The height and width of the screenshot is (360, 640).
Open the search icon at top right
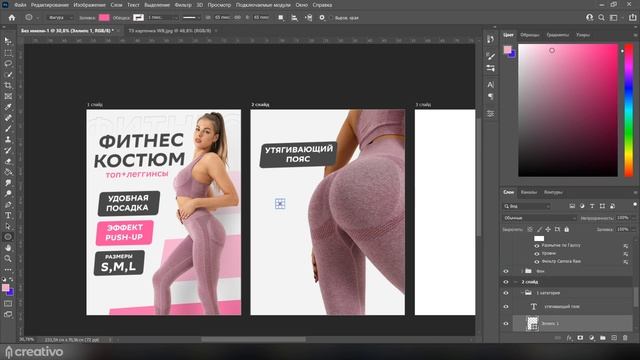601,18
